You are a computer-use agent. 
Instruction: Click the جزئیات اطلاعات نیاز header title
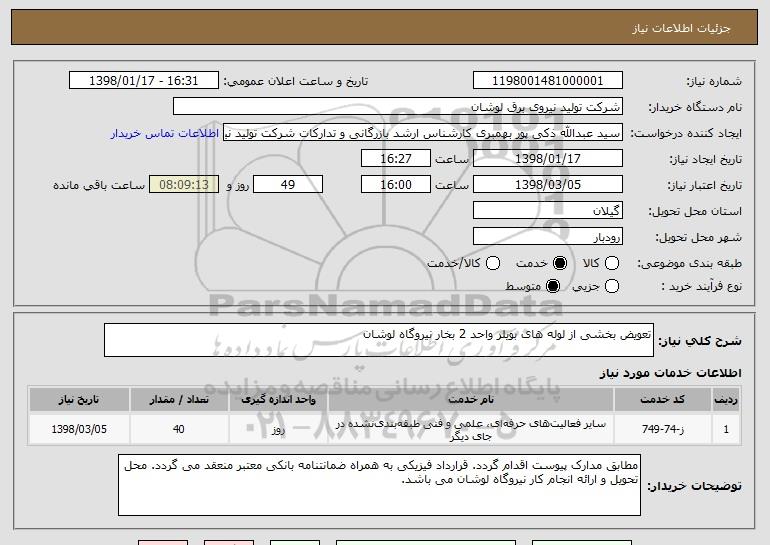click(681, 28)
